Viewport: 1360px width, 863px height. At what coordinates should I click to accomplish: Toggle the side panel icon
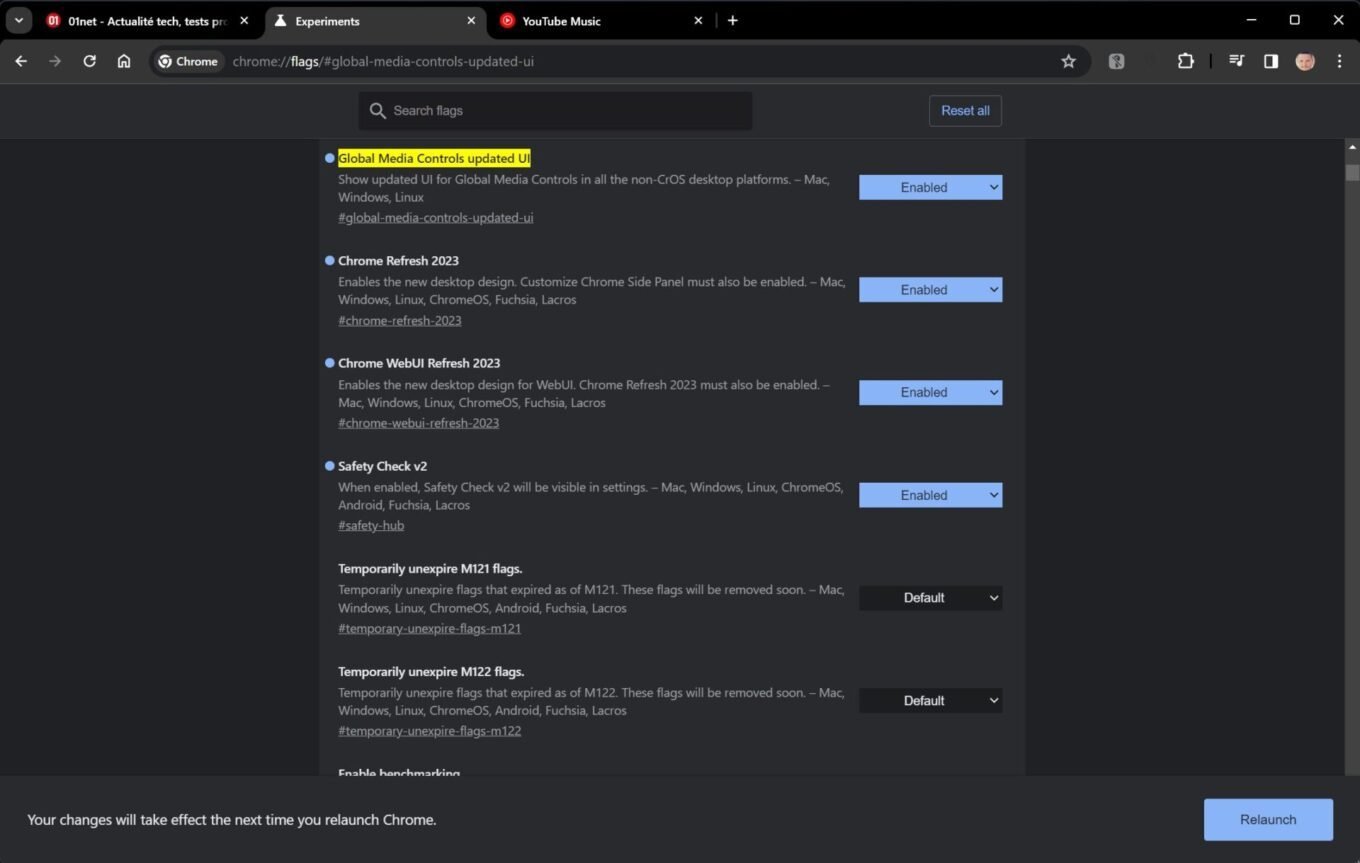[1271, 61]
